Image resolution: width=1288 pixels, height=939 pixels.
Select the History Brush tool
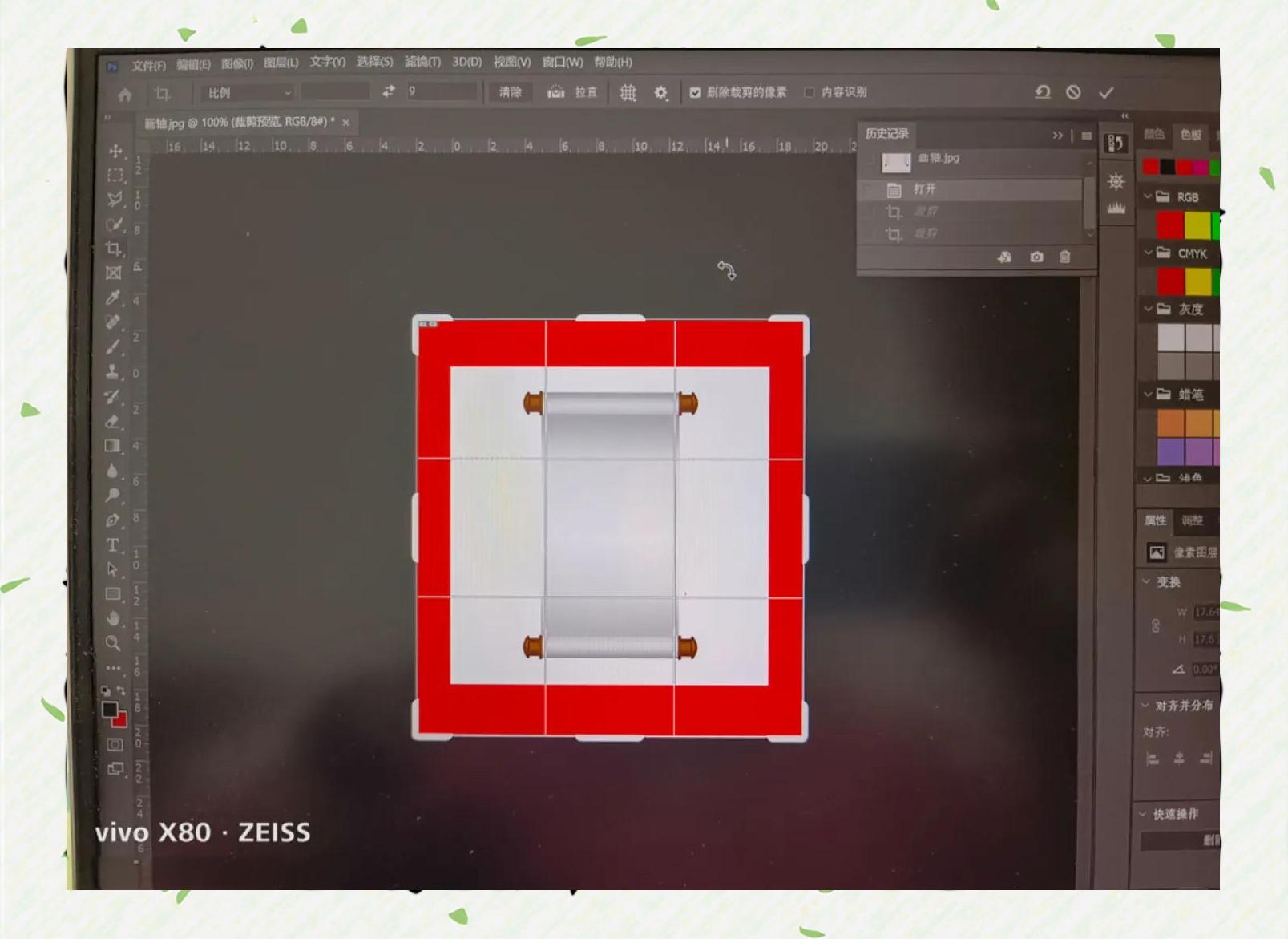click(113, 396)
